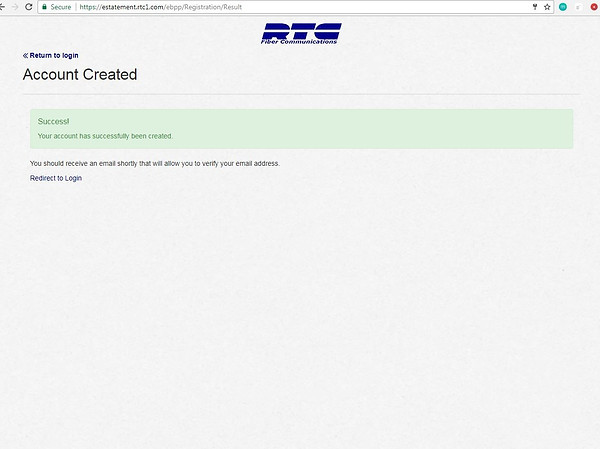Go forward with the browser arrow
Image resolution: width=600 pixels, height=449 pixels.
(15, 7)
